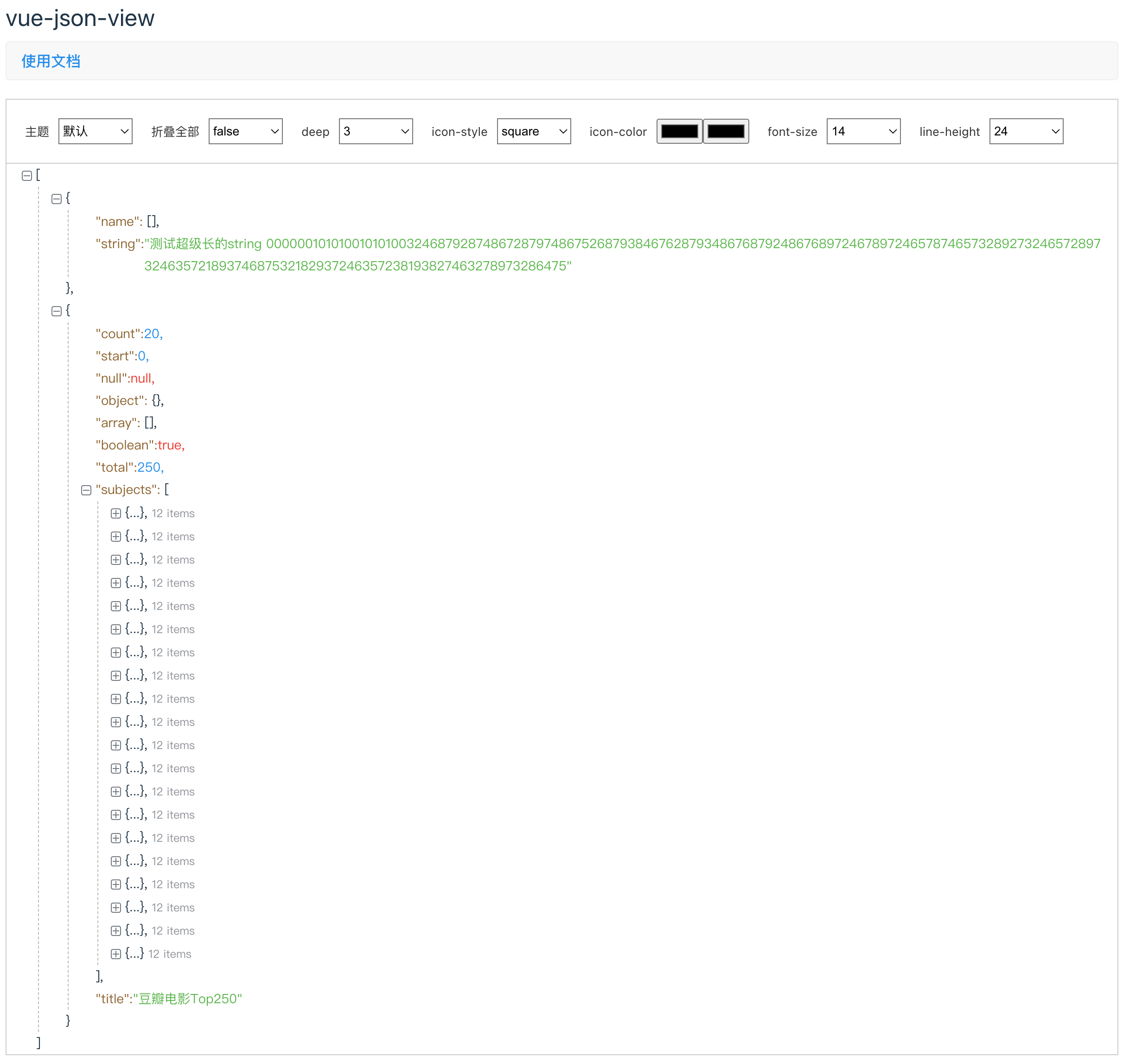1123x1064 pixels.
Task: Expand the second subjects item plus icon
Action: pos(115,537)
